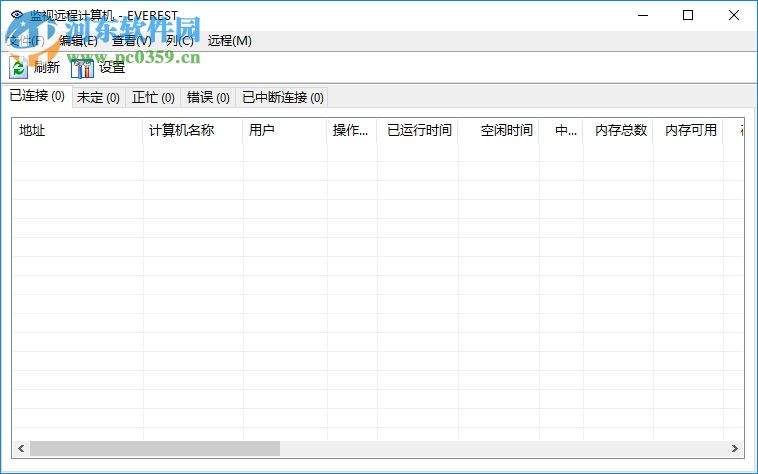Viewport: 758px width, 474px height.
Task: Click the 操作... column header
Action: [x=352, y=130]
